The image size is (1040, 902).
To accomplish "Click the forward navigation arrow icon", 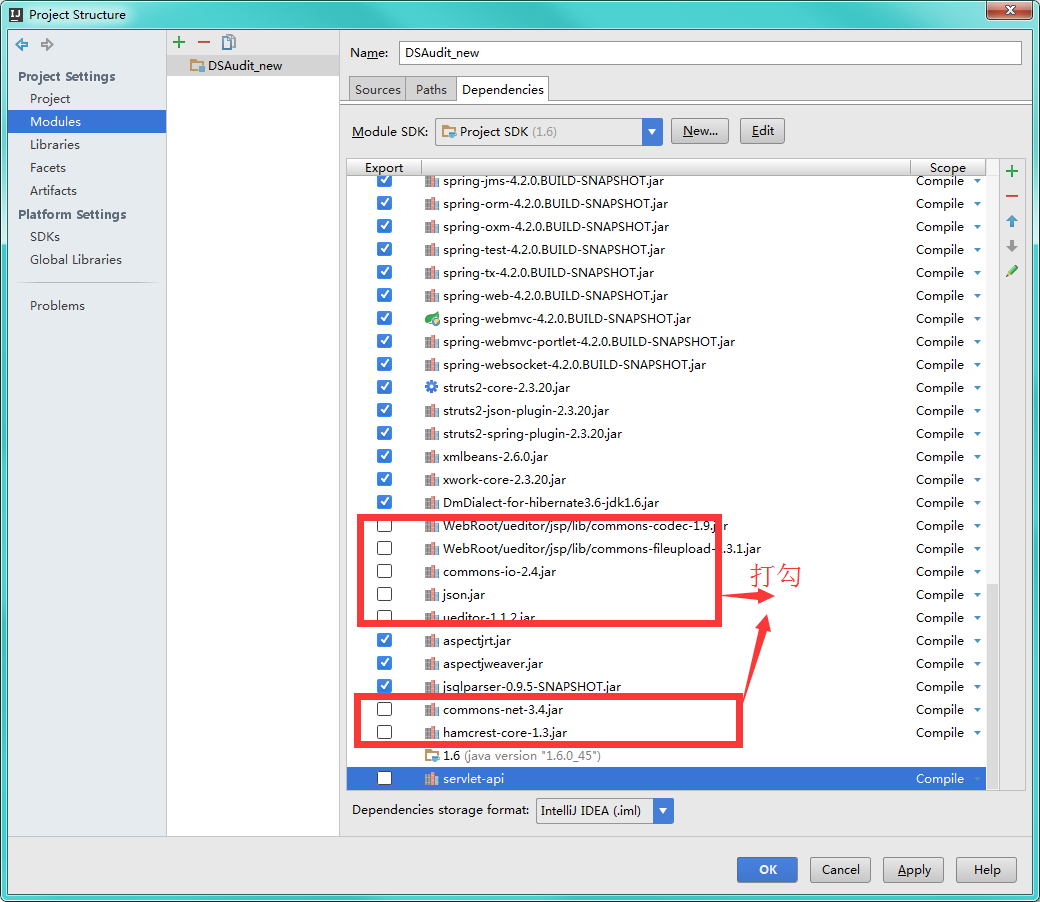I will [47, 44].
